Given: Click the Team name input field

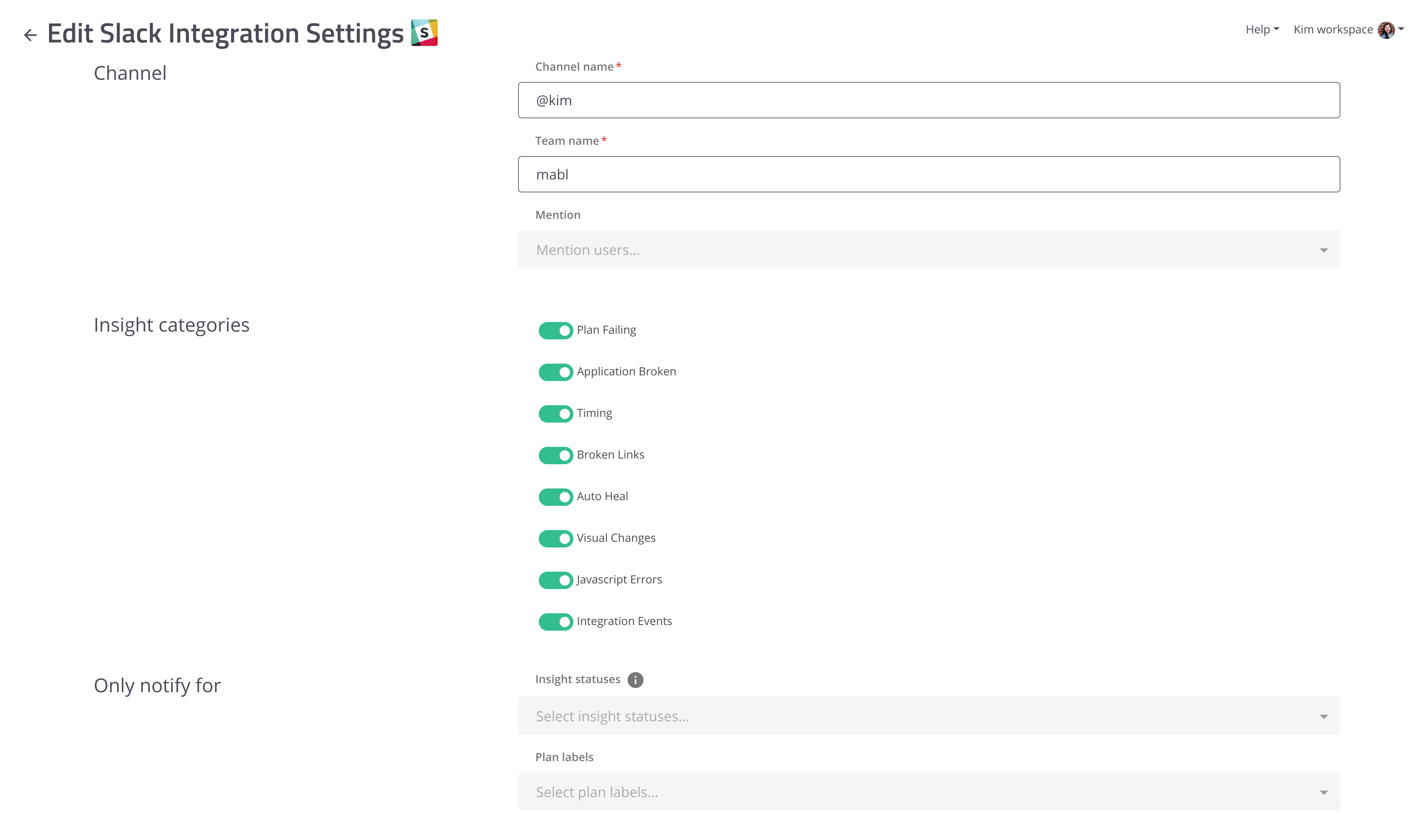Looking at the screenshot, I should (x=928, y=174).
